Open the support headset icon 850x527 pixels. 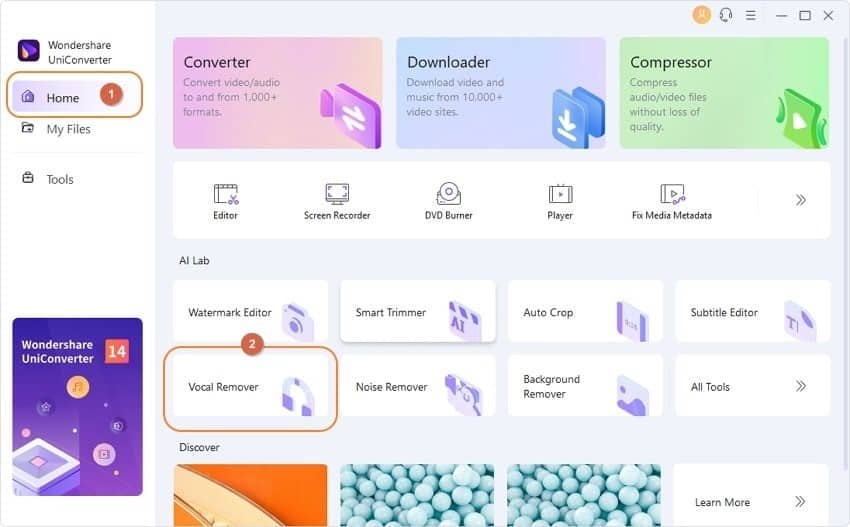726,15
